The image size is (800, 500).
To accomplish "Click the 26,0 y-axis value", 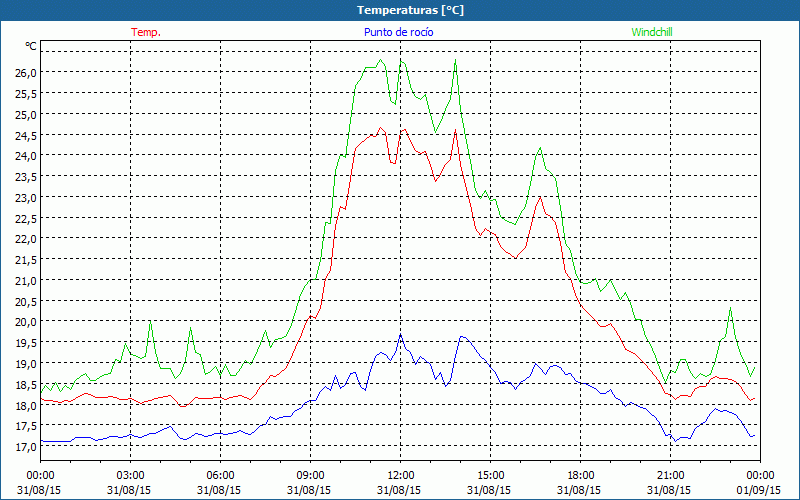I will (26, 73).
